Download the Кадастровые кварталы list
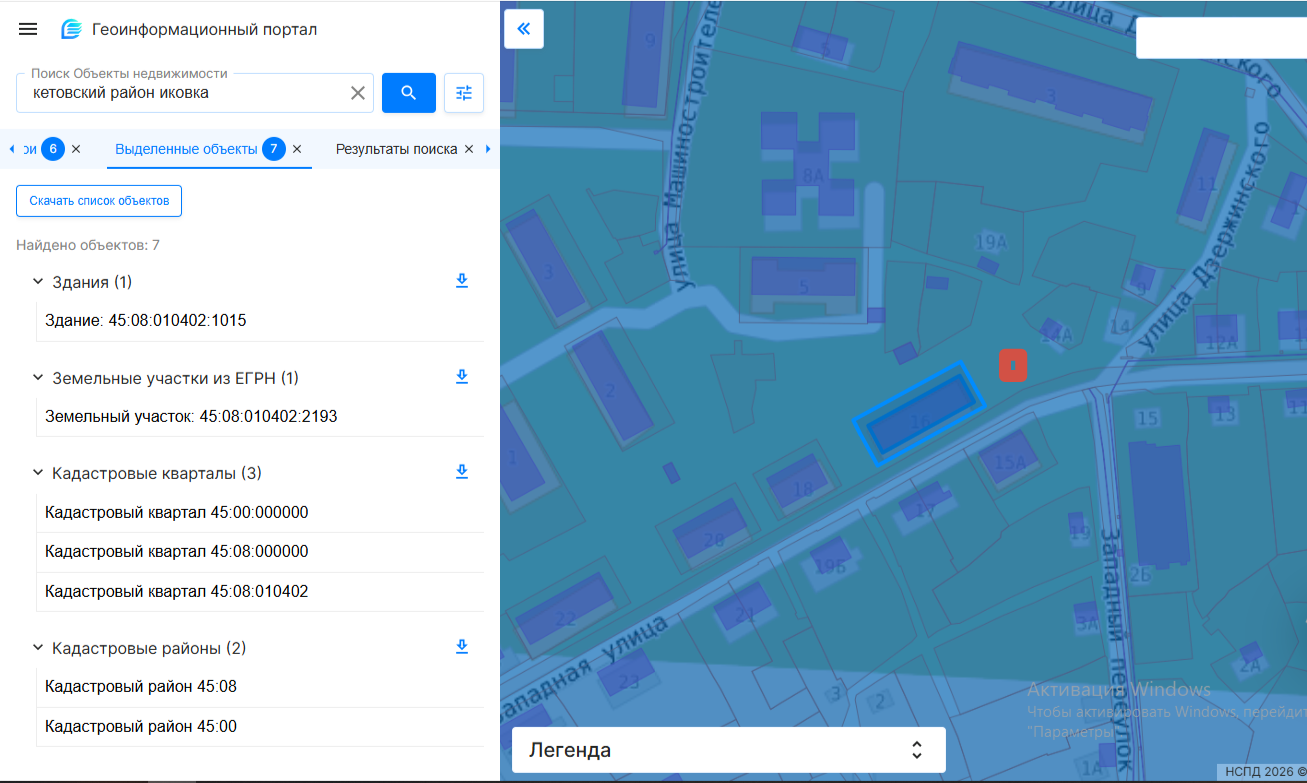1307x783 pixels. [462, 472]
